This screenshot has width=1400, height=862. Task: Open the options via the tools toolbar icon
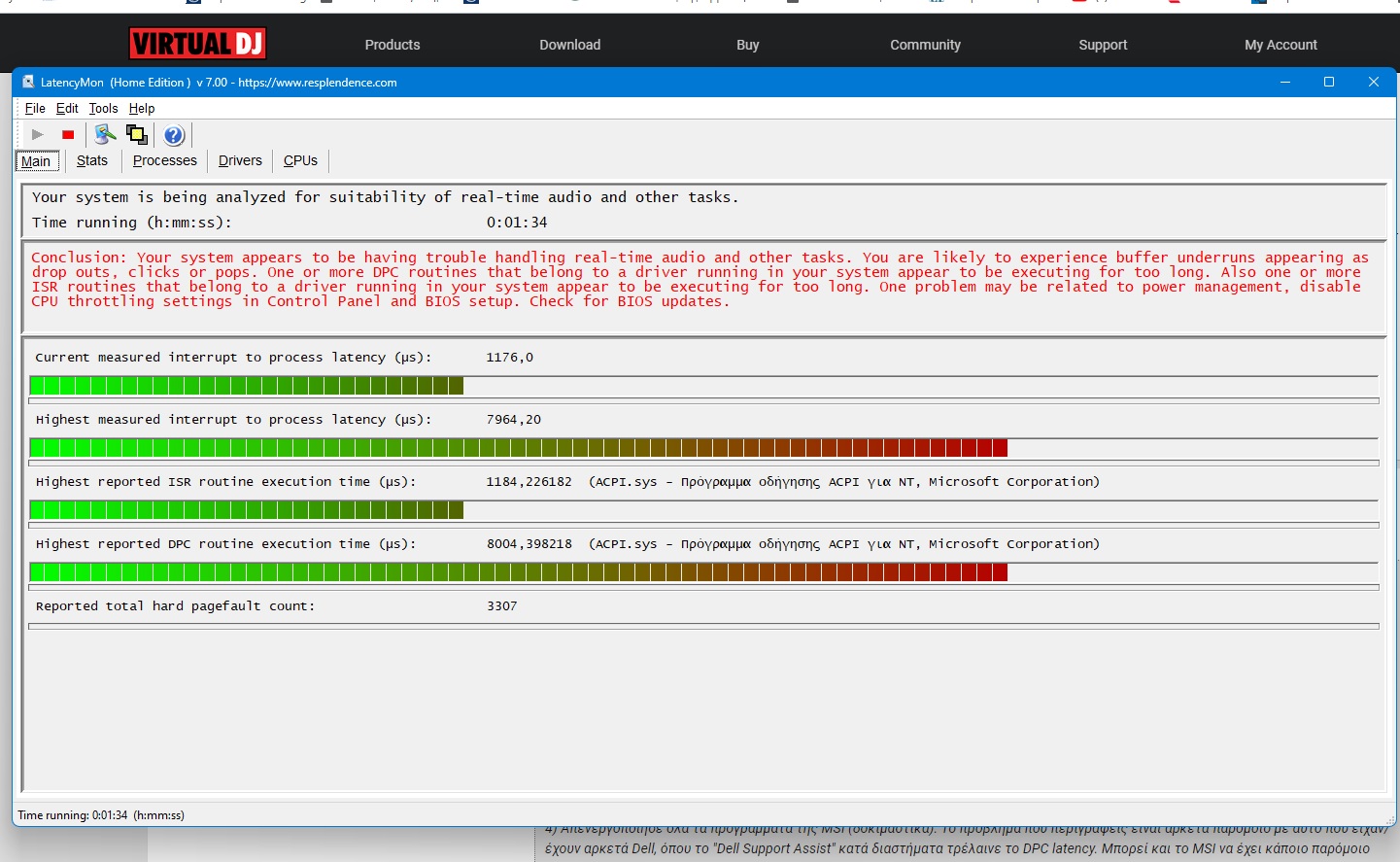click(105, 135)
